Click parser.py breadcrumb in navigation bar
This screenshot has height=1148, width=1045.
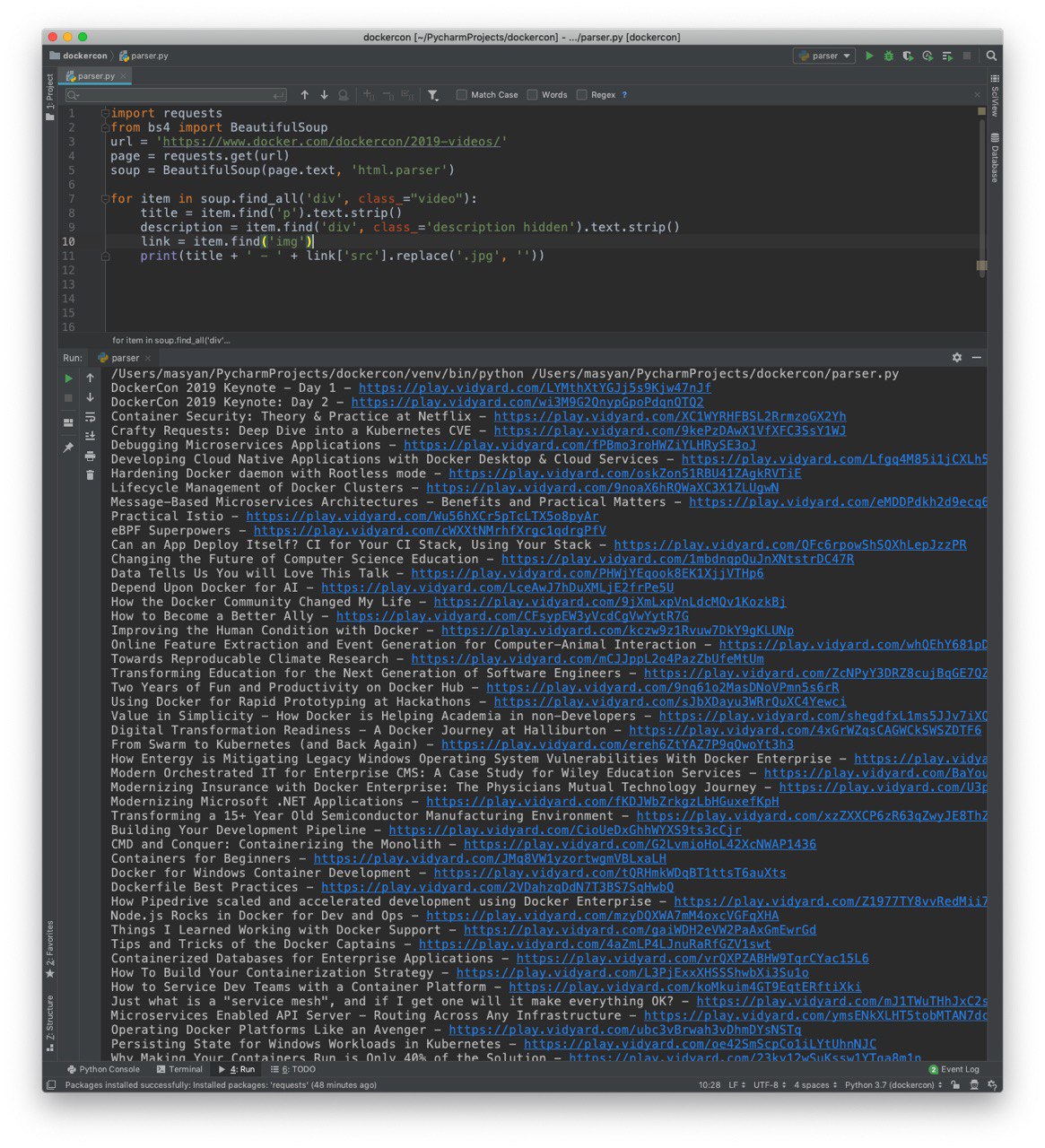pyautogui.click(x=144, y=56)
